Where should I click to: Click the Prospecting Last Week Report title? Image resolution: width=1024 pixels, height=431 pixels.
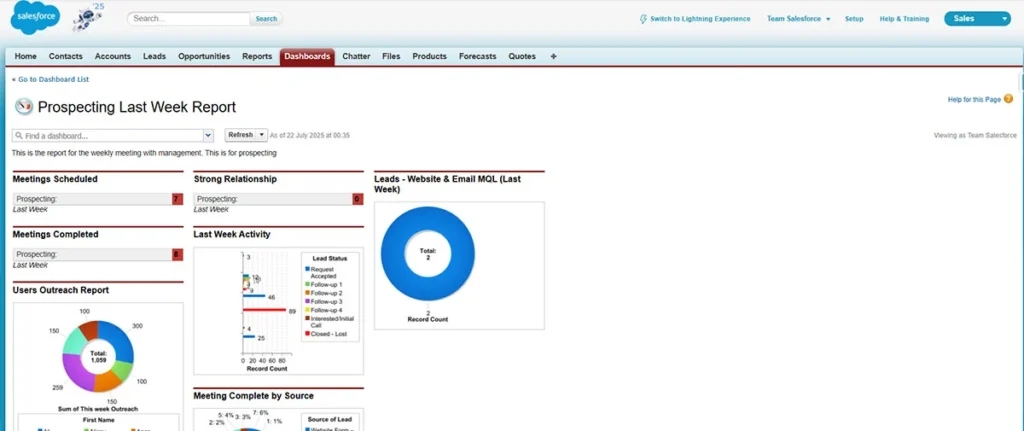(x=137, y=107)
